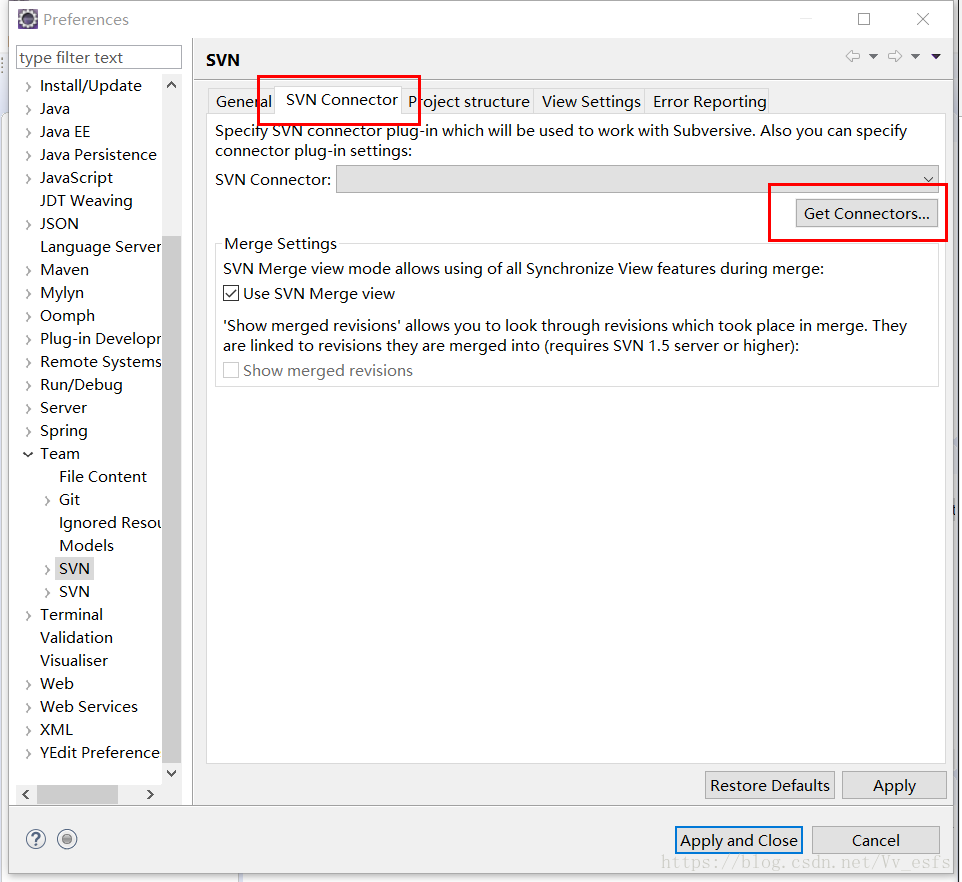Select Mylyn preference category

61,293
